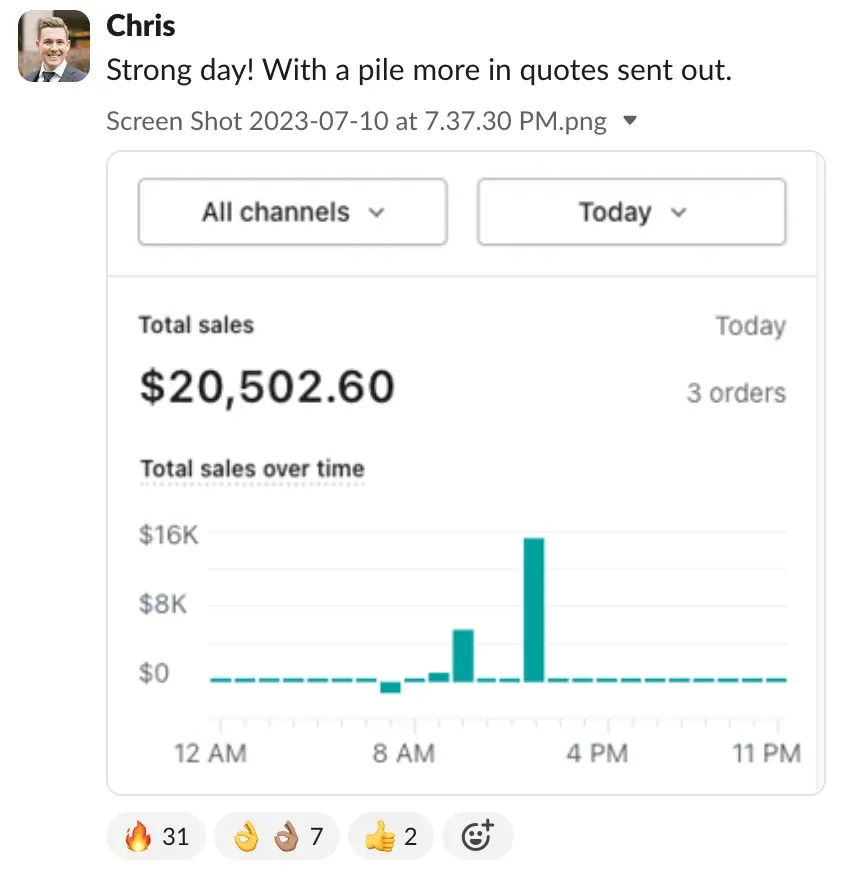Click the '$16K' axis label
This screenshot has width=850, height=880.
[168, 534]
